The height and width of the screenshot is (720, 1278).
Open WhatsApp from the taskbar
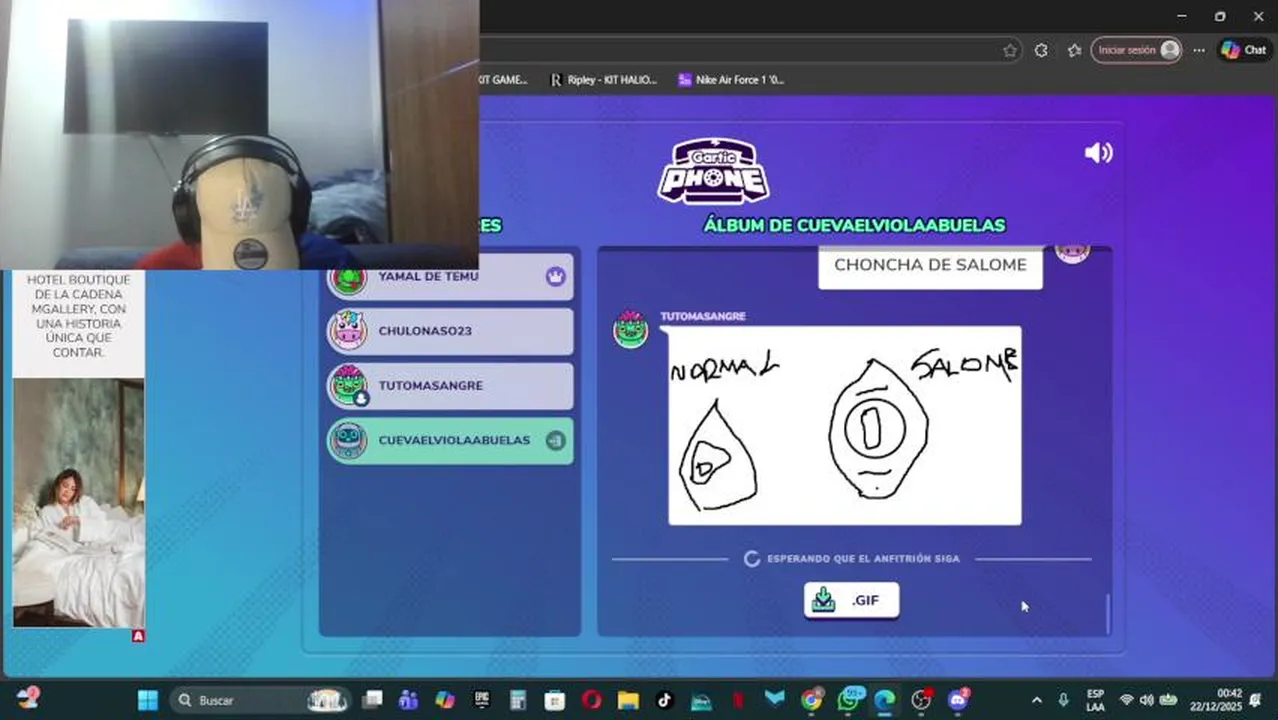pos(848,700)
